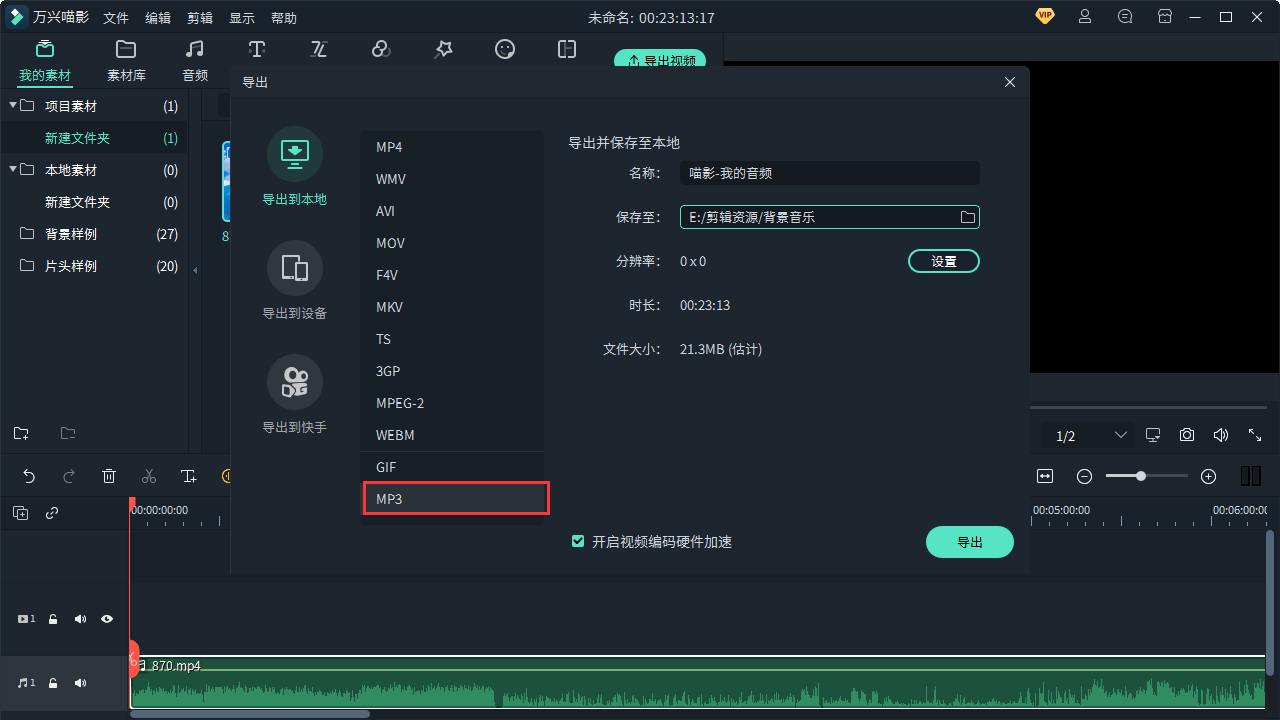This screenshot has height=720, width=1280.
Task: Expand the 本地素材 folder tree
Action: tap(15, 170)
